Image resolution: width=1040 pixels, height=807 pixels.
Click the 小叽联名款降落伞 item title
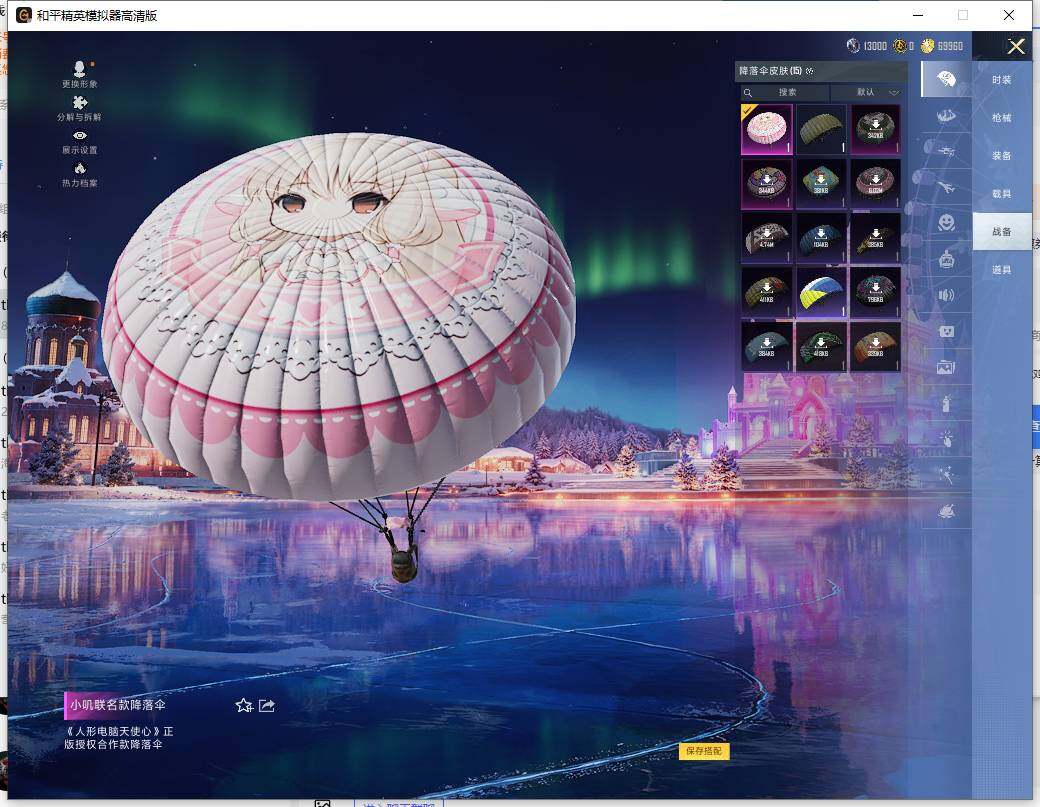click(118, 705)
